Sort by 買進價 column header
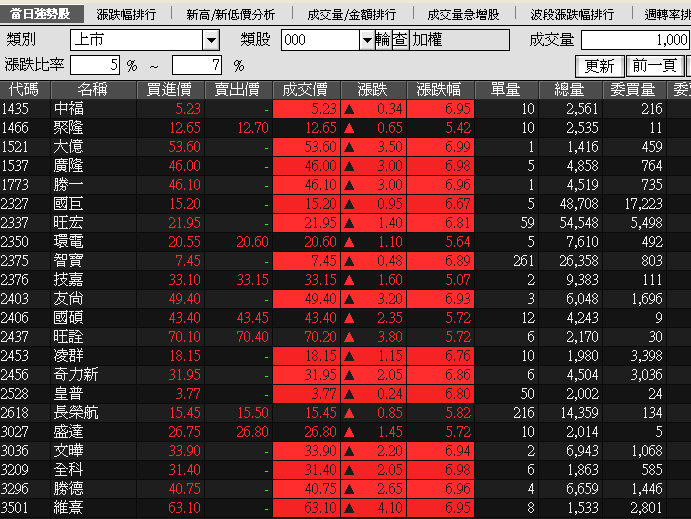This screenshot has height=519, width=691. pos(170,89)
